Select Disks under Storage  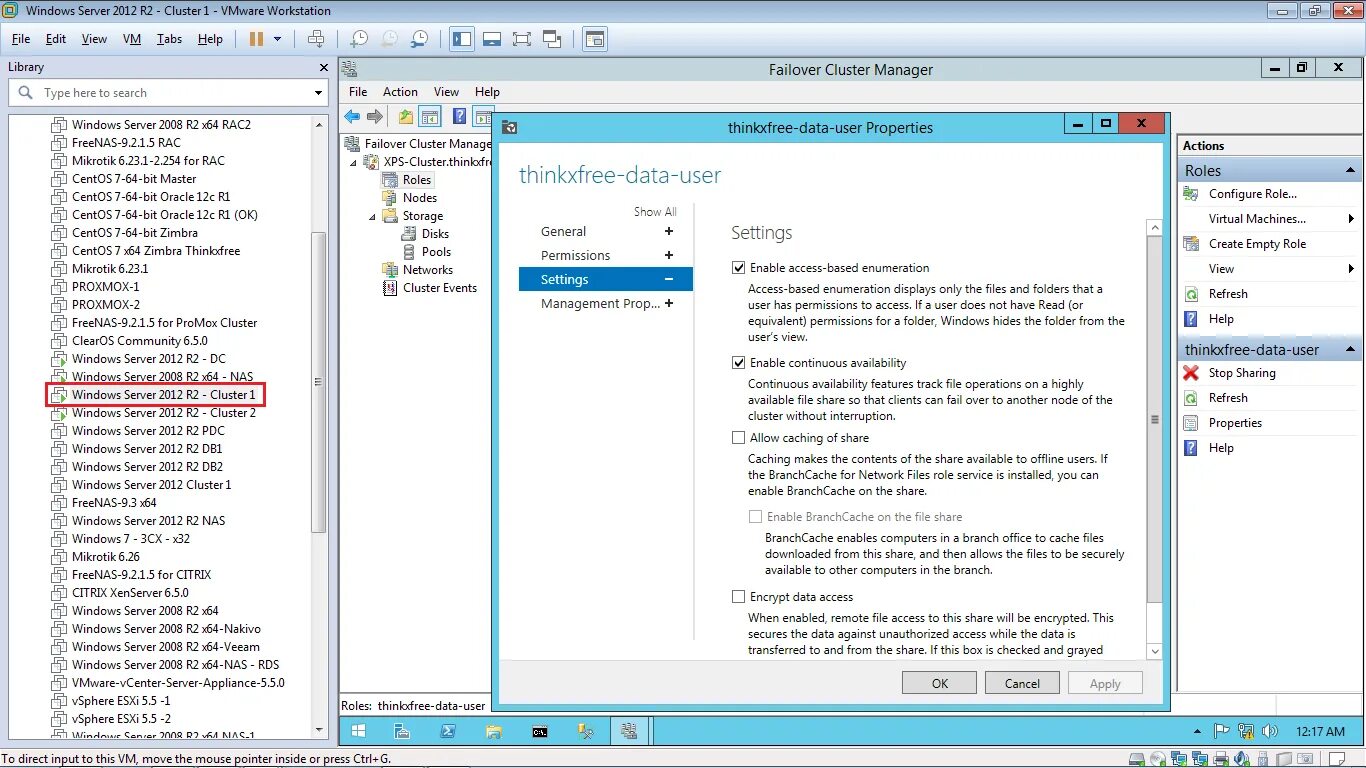click(x=435, y=234)
